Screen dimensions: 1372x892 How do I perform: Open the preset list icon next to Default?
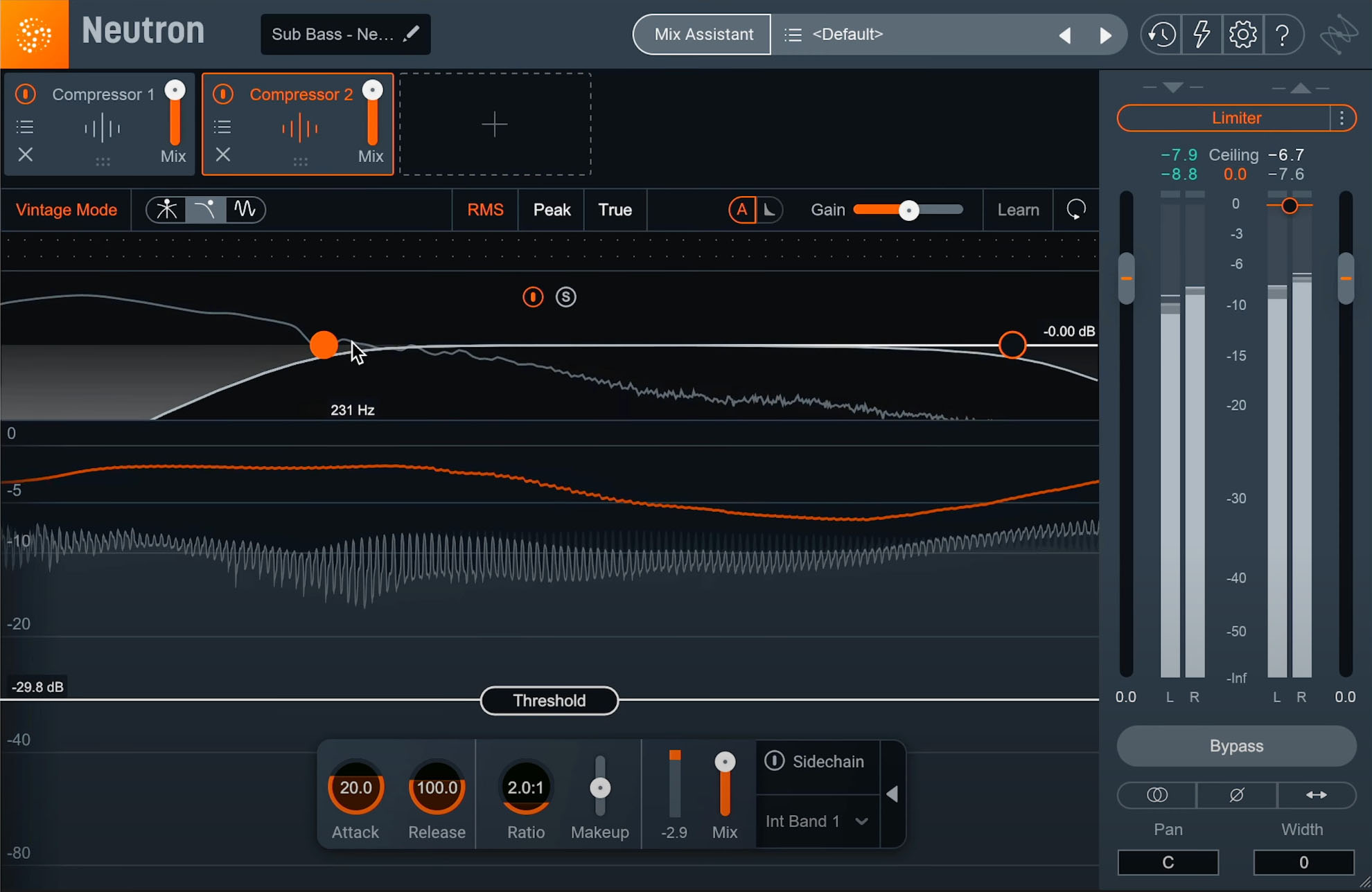(793, 34)
